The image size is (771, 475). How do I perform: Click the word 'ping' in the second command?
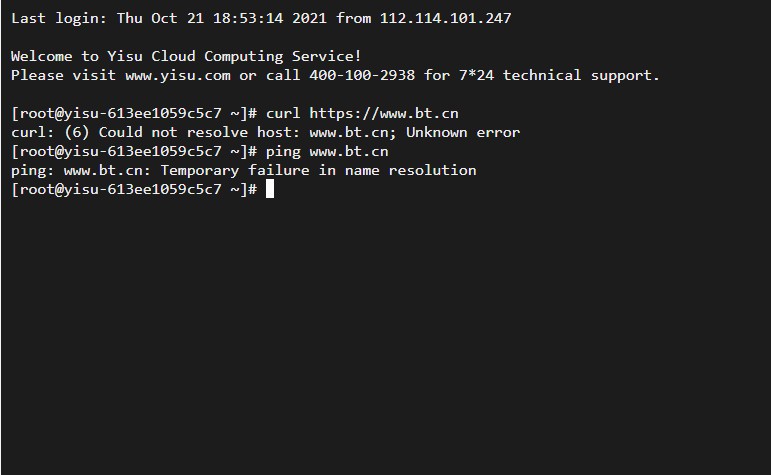(283, 152)
